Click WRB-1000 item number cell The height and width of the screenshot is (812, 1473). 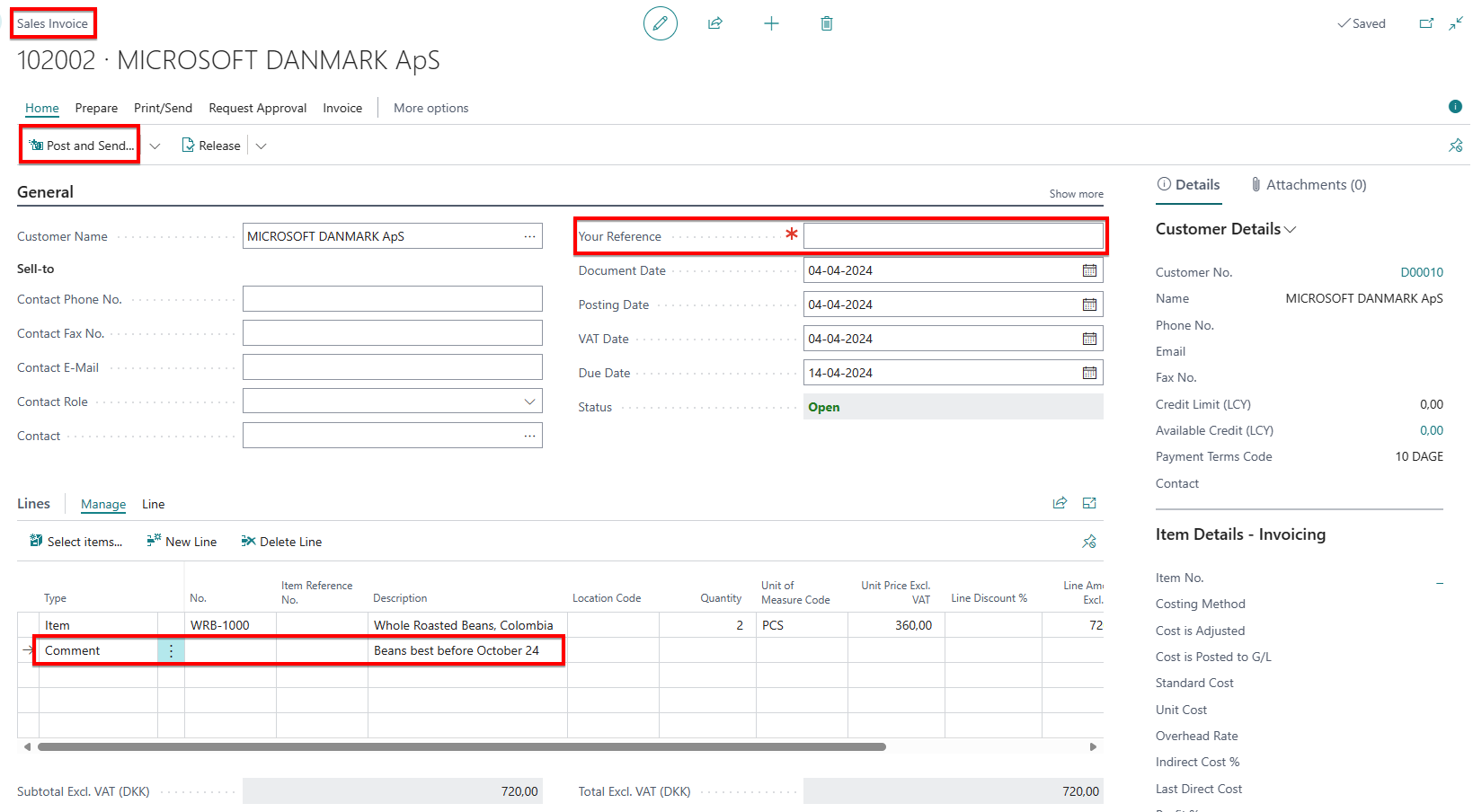pos(230,625)
